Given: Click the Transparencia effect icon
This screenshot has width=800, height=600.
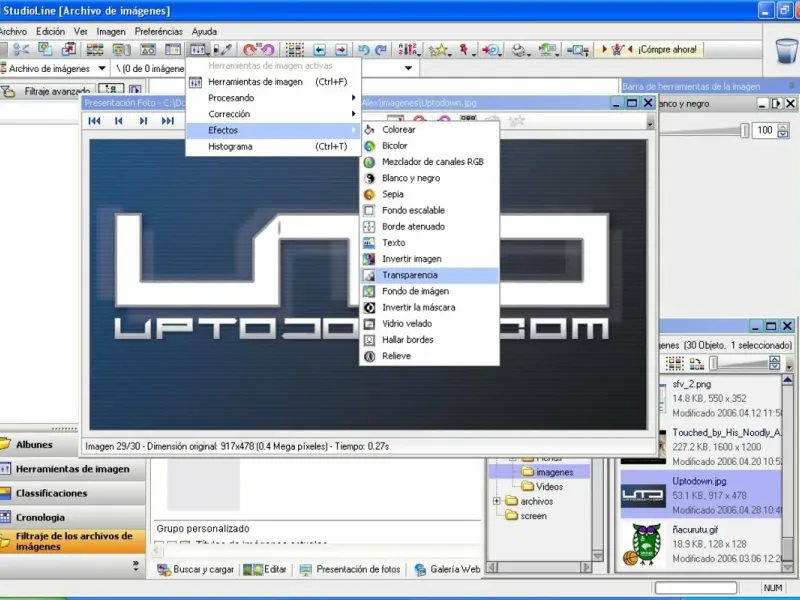Looking at the screenshot, I should [x=369, y=276].
